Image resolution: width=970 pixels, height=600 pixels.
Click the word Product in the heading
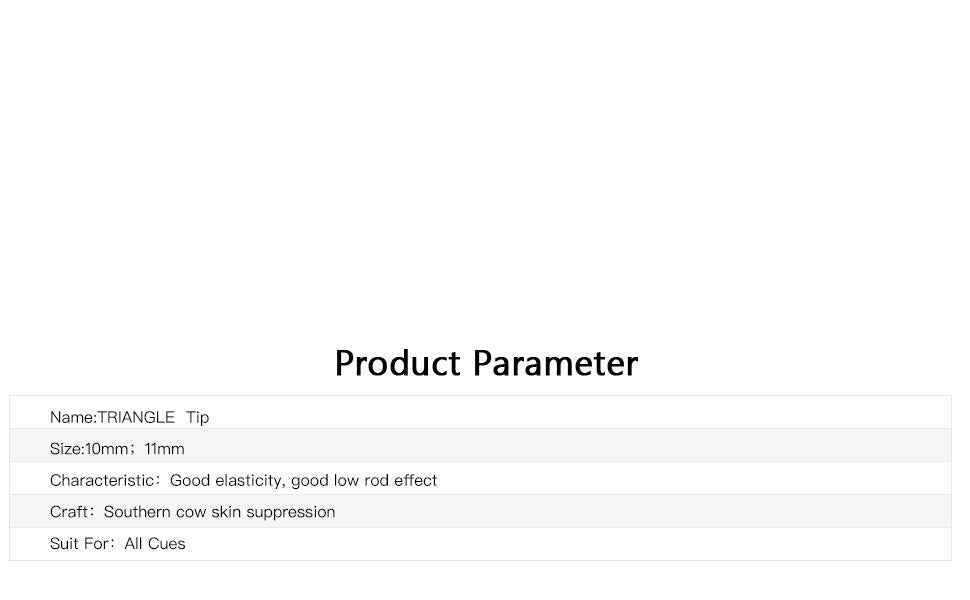[398, 363]
